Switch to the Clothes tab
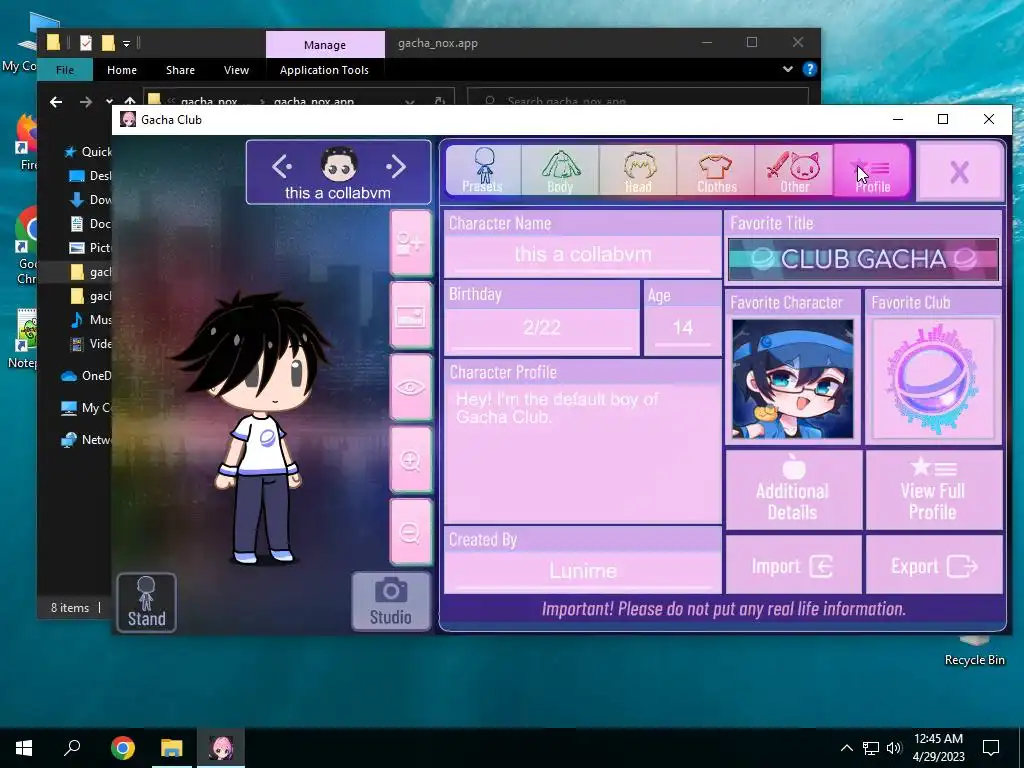This screenshot has height=768, width=1024. 716,170
